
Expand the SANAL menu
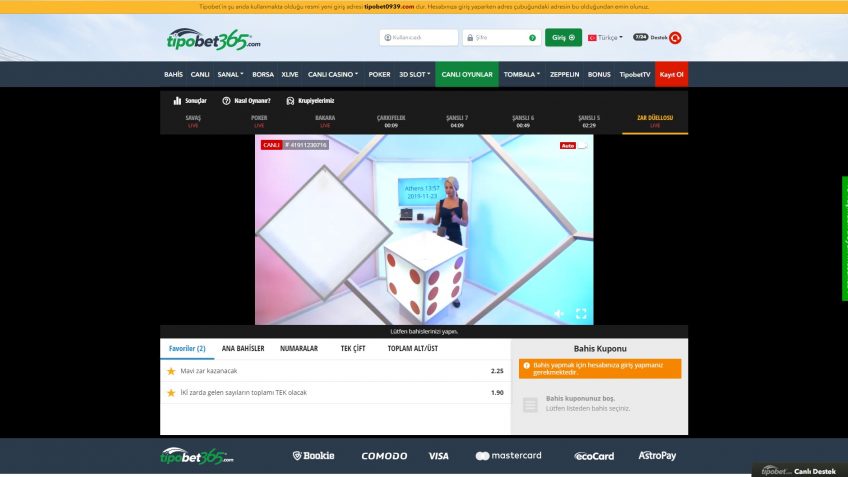click(230, 75)
